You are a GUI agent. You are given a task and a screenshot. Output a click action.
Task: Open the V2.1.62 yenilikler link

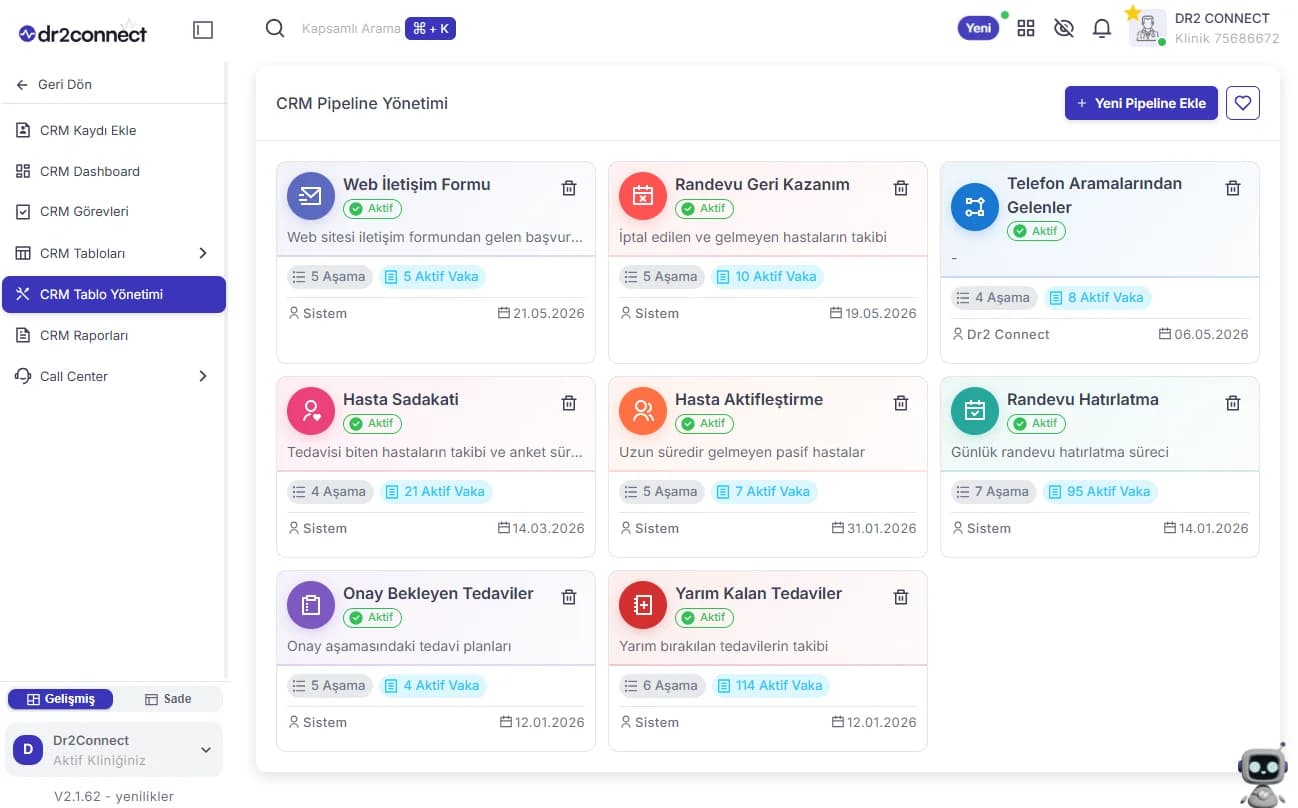pyautogui.click(x=114, y=797)
